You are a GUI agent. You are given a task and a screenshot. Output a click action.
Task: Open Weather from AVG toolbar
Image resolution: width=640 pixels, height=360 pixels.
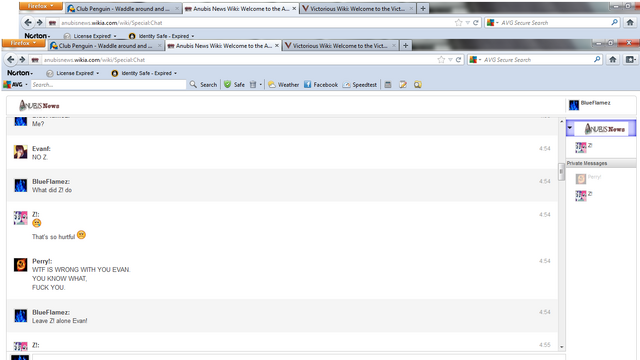[x=283, y=84]
